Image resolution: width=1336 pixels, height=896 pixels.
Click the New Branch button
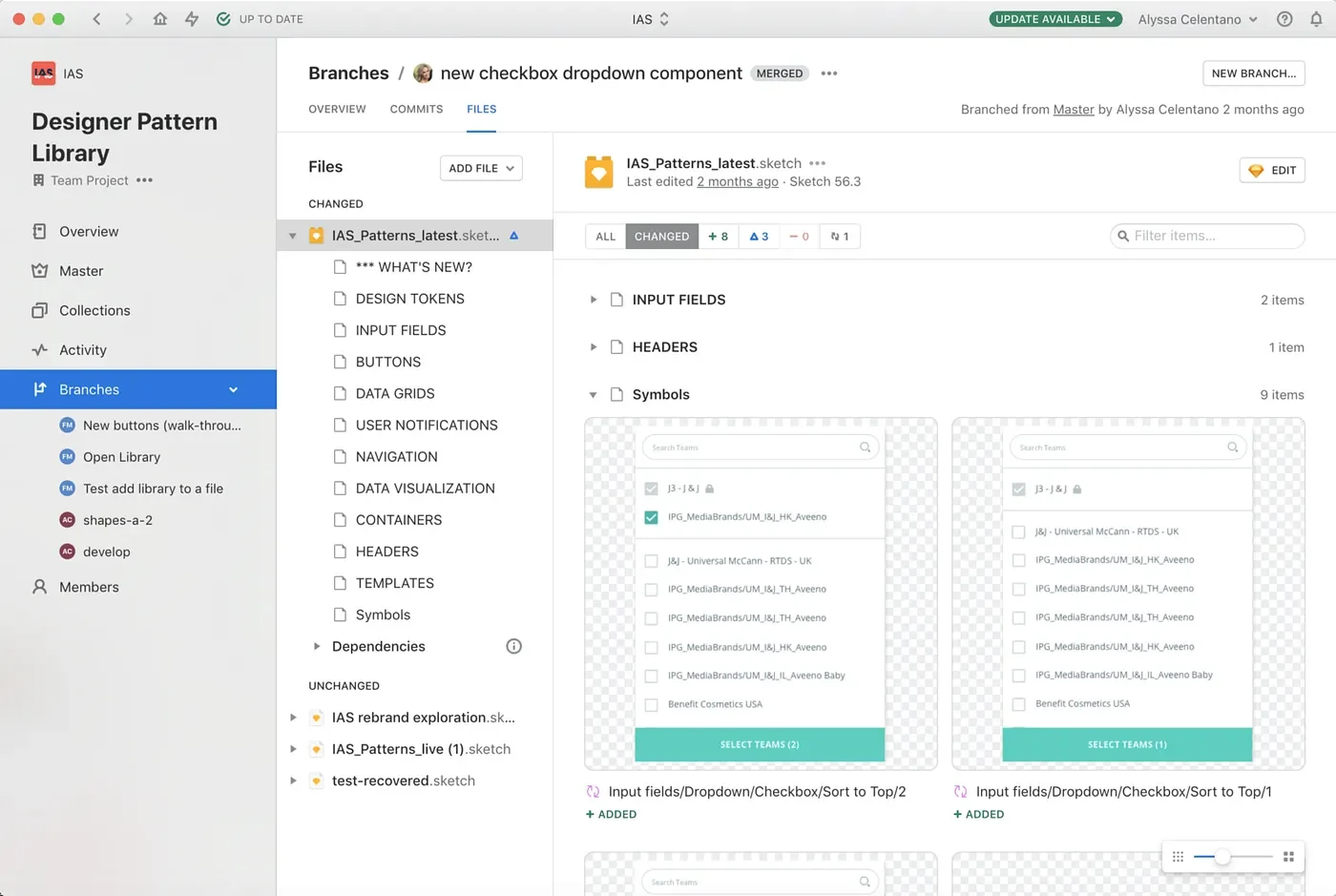coord(1254,73)
